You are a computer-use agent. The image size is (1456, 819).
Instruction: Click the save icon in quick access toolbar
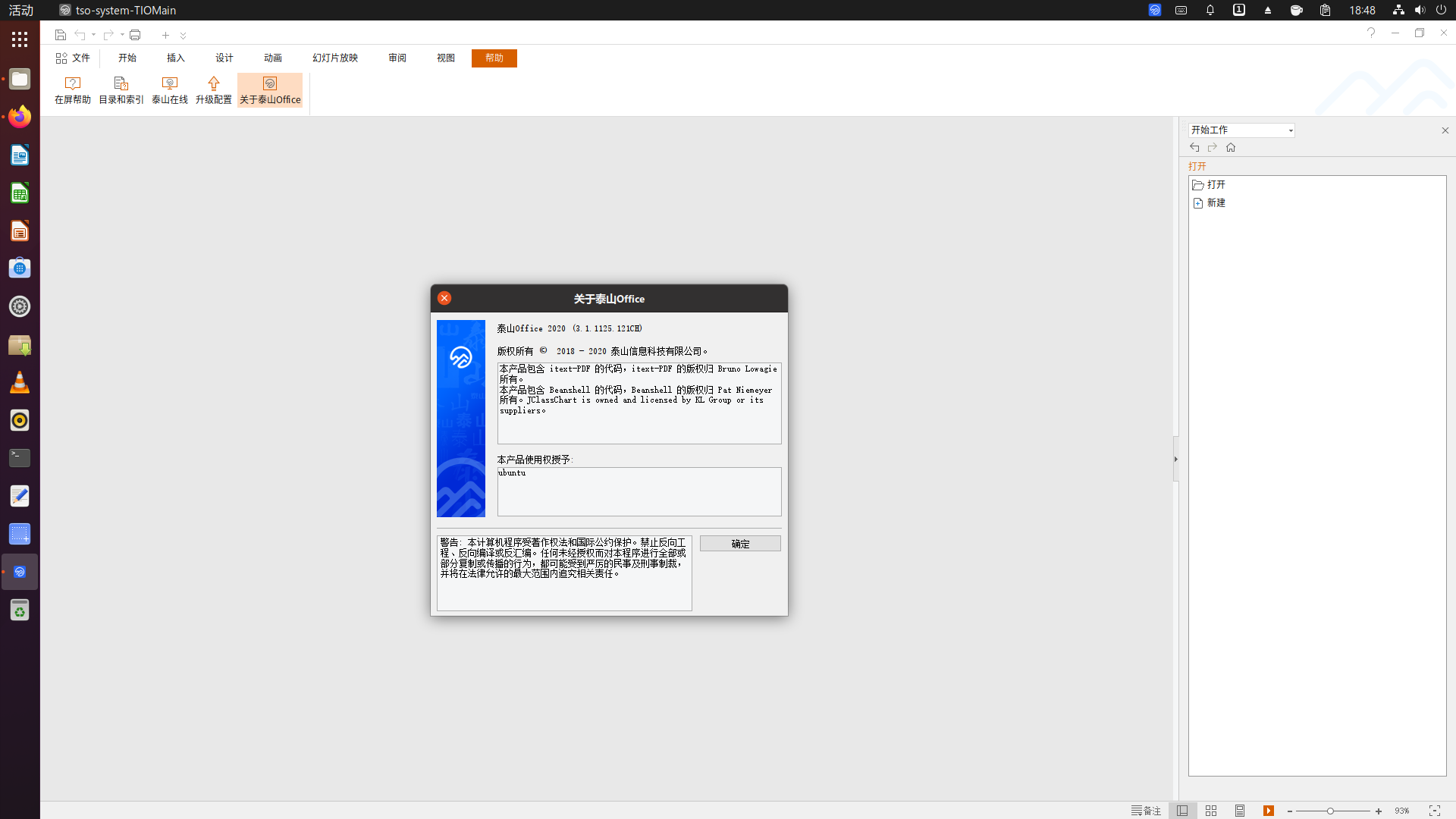(x=61, y=35)
